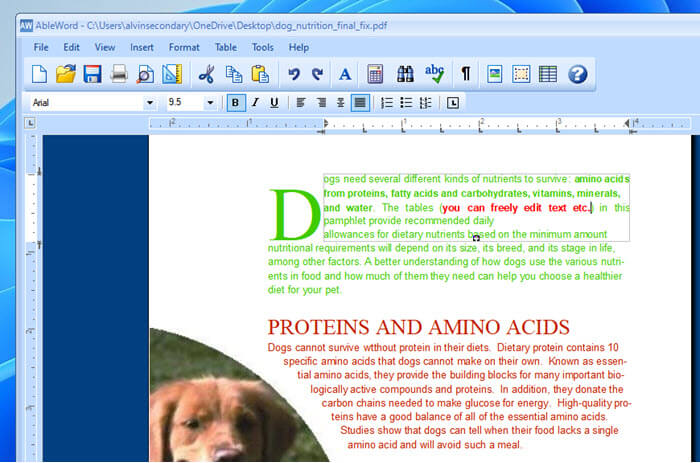The image size is (700, 463).
Task: Run spell check with the abc icon
Action: coord(435,74)
